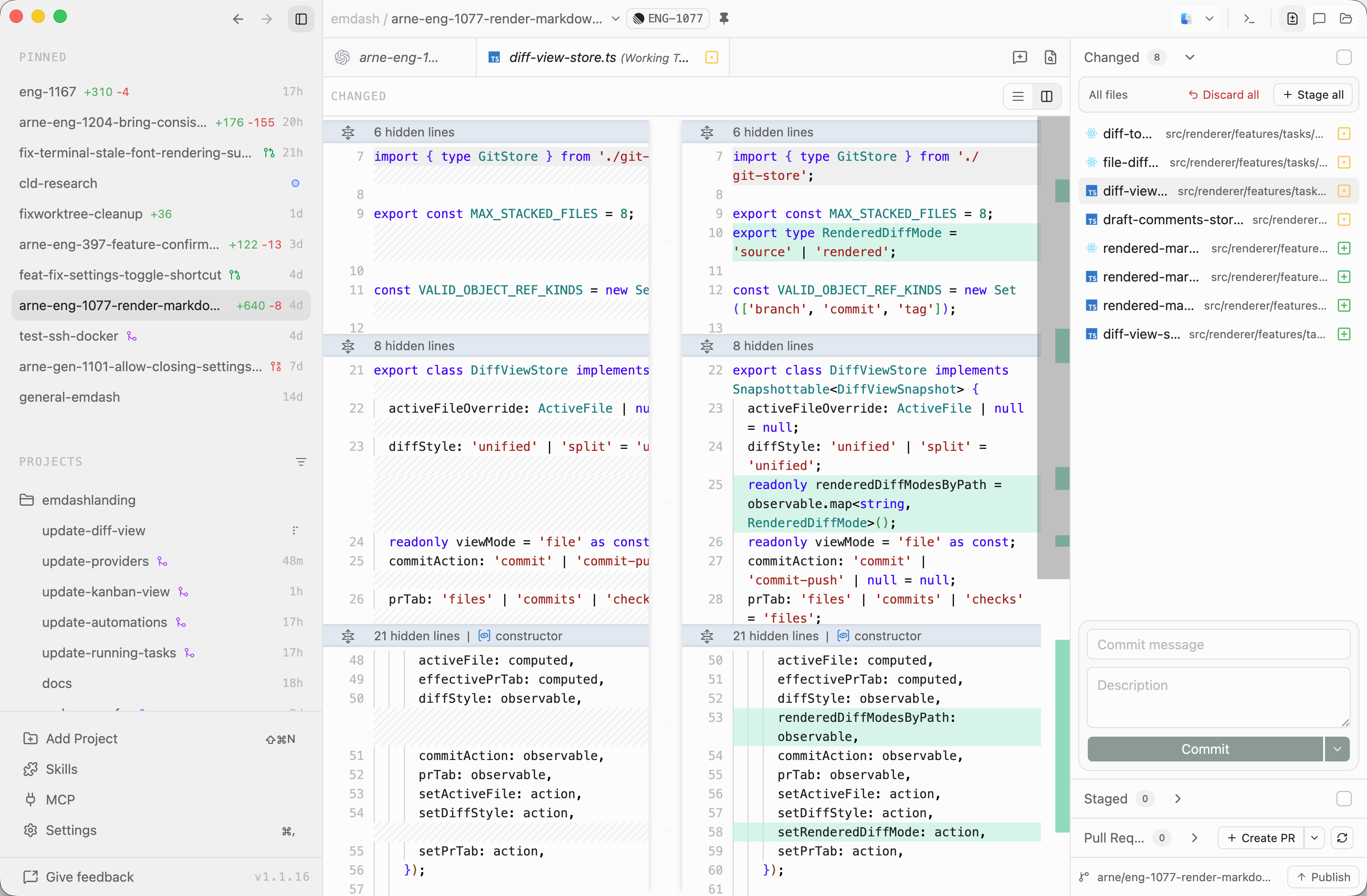Open the Create PR options dropdown
1367x896 pixels.
pyautogui.click(x=1314, y=837)
